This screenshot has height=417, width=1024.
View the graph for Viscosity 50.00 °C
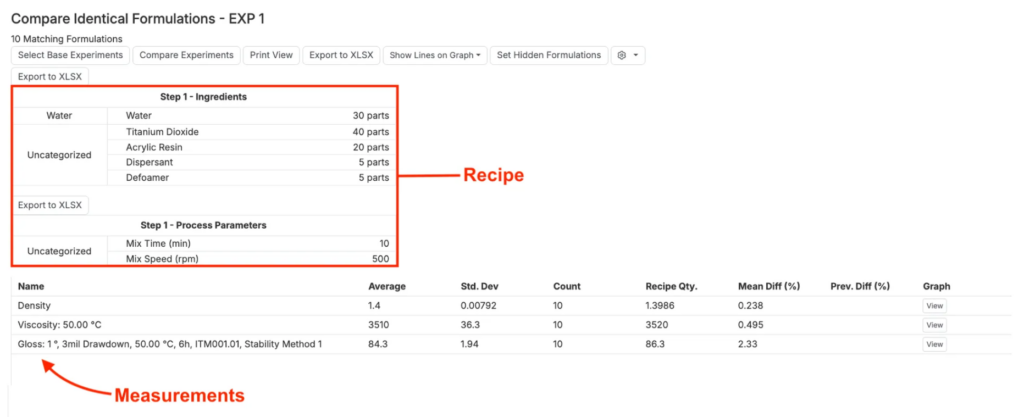934,325
